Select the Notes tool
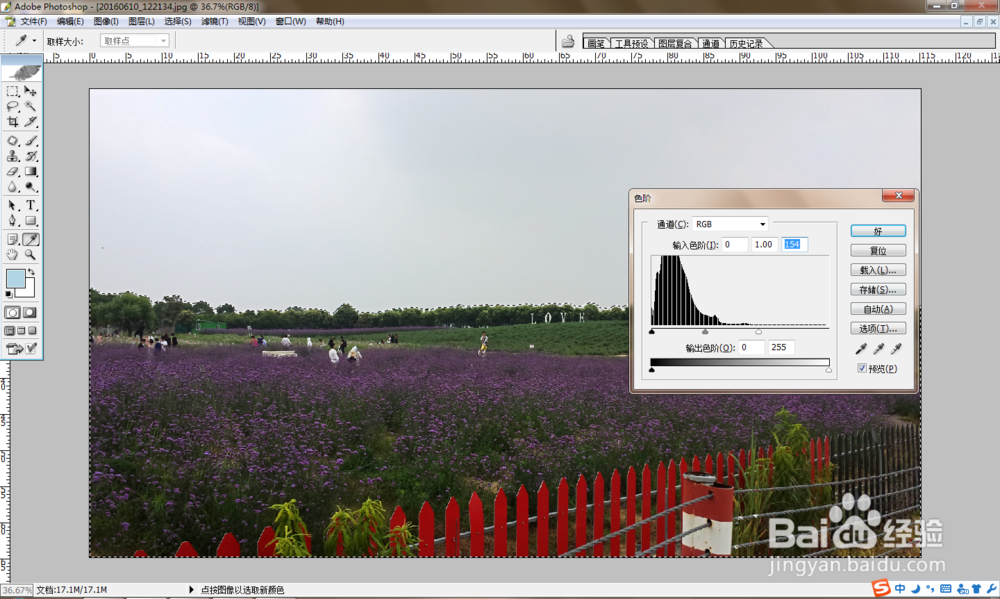The image size is (1000, 599). click(x=12, y=239)
